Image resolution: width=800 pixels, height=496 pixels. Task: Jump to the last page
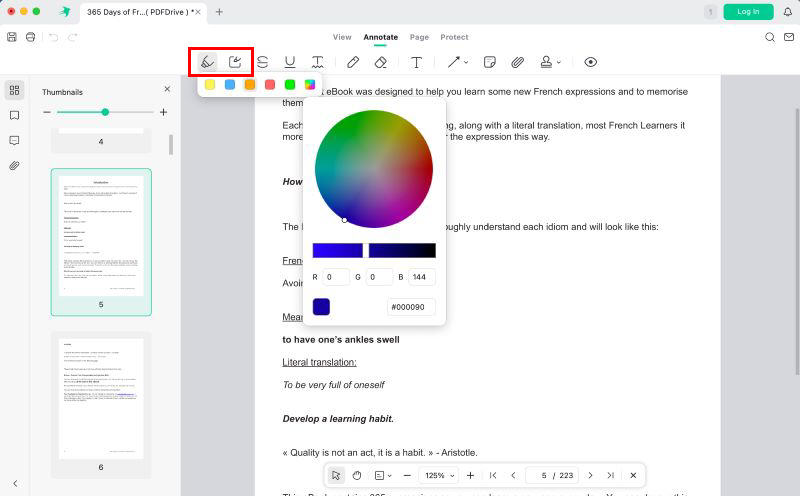click(x=611, y=476)
